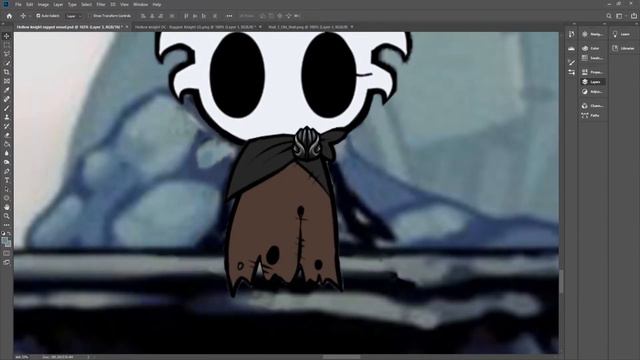Open the Move tool preset picker
640x360 pixels.
click(23, 16)
